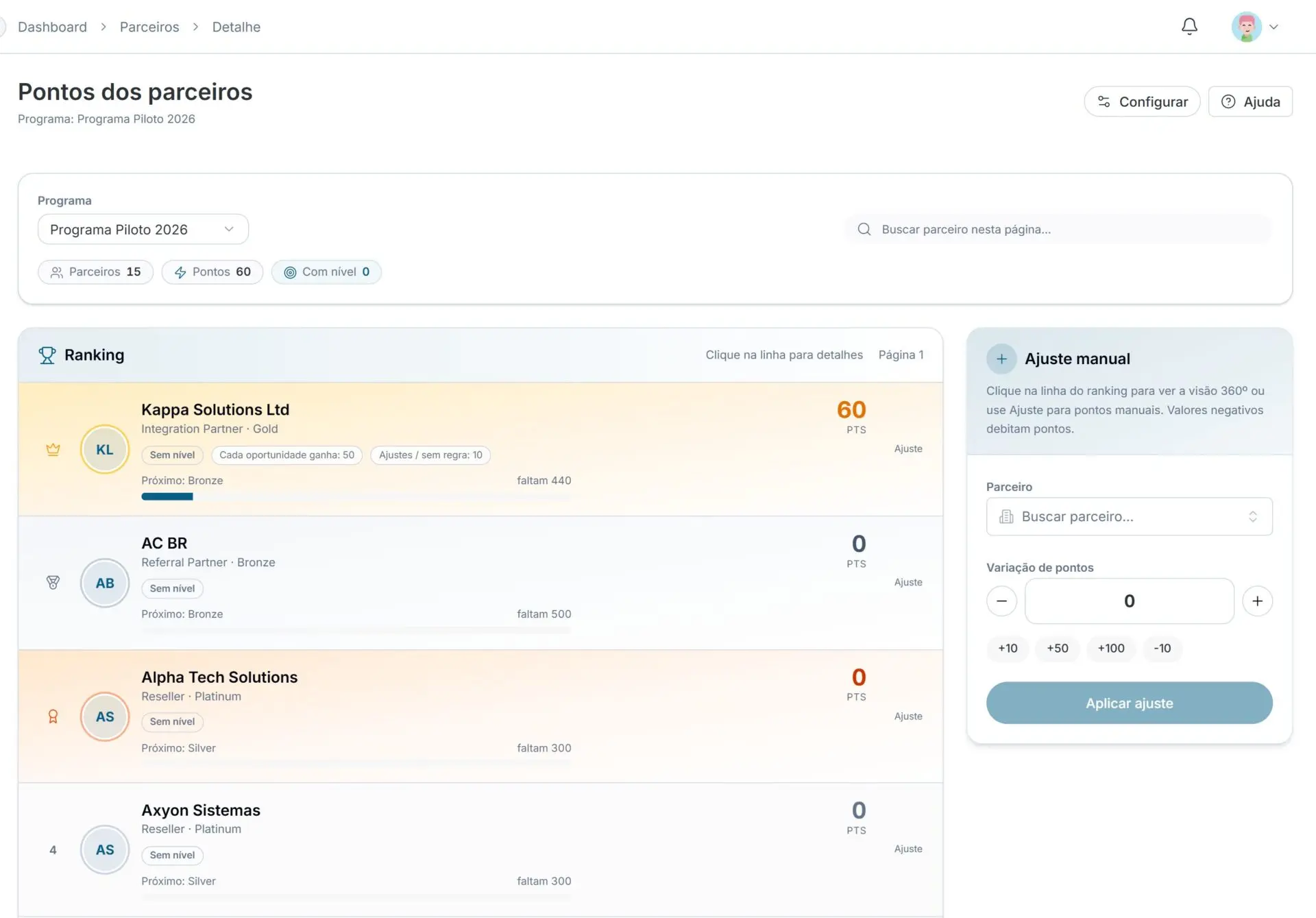1316x918 pixels.
Task: Click 'Cada oportunidade ganha: 50' tag
Action: tap(287, 455)
